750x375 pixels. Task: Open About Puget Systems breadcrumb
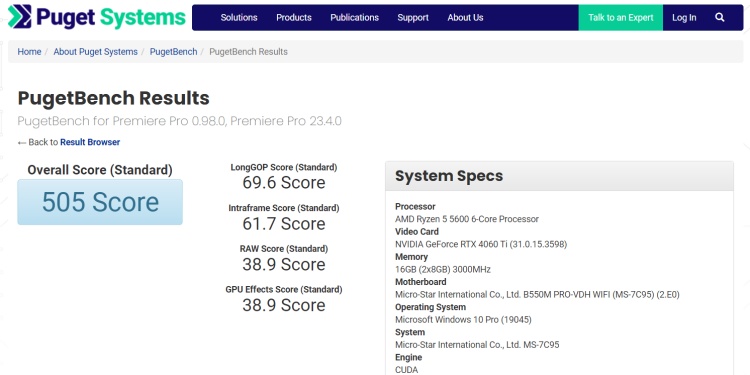95,52
